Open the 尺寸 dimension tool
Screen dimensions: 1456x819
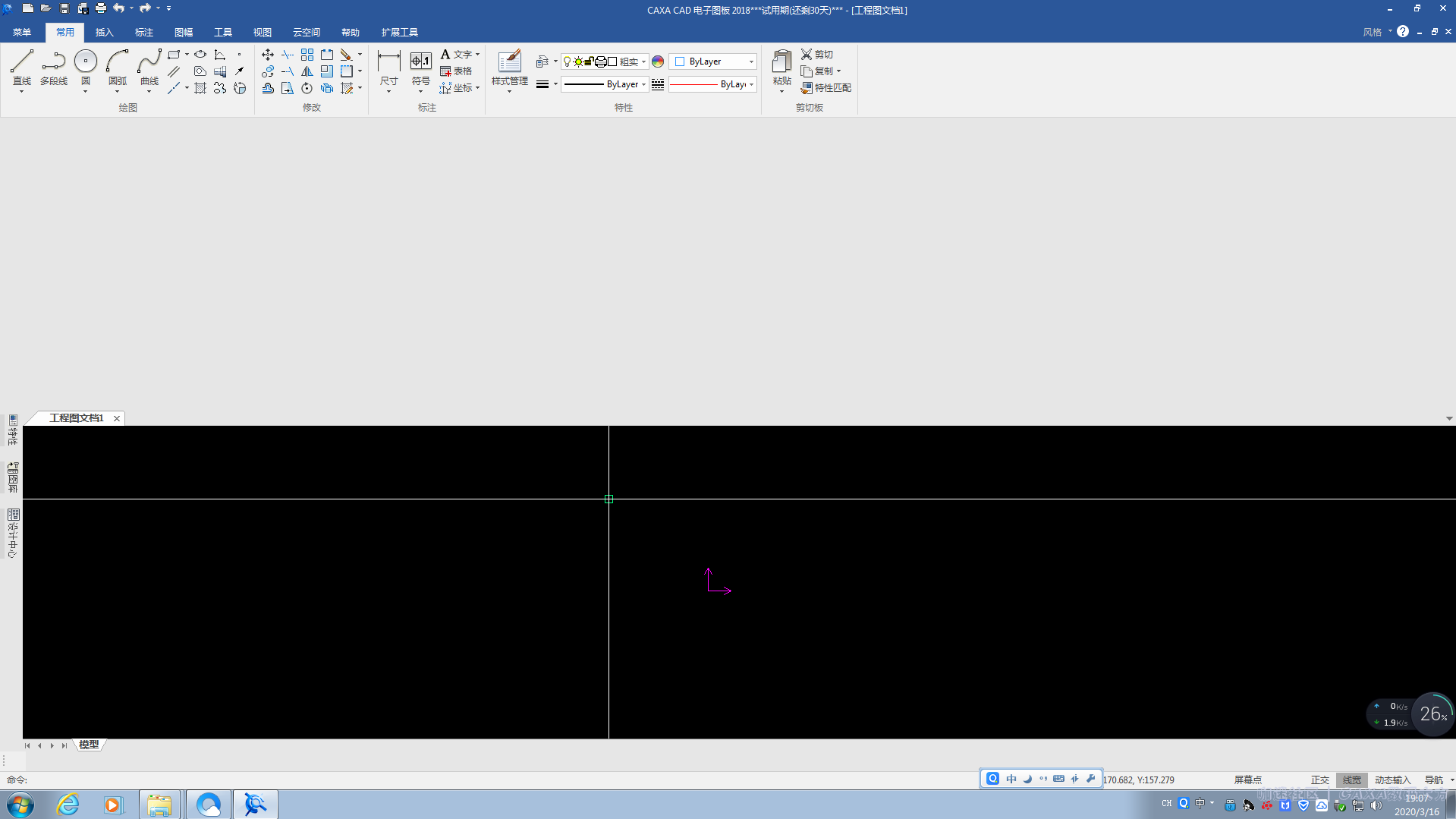[388, 67]
